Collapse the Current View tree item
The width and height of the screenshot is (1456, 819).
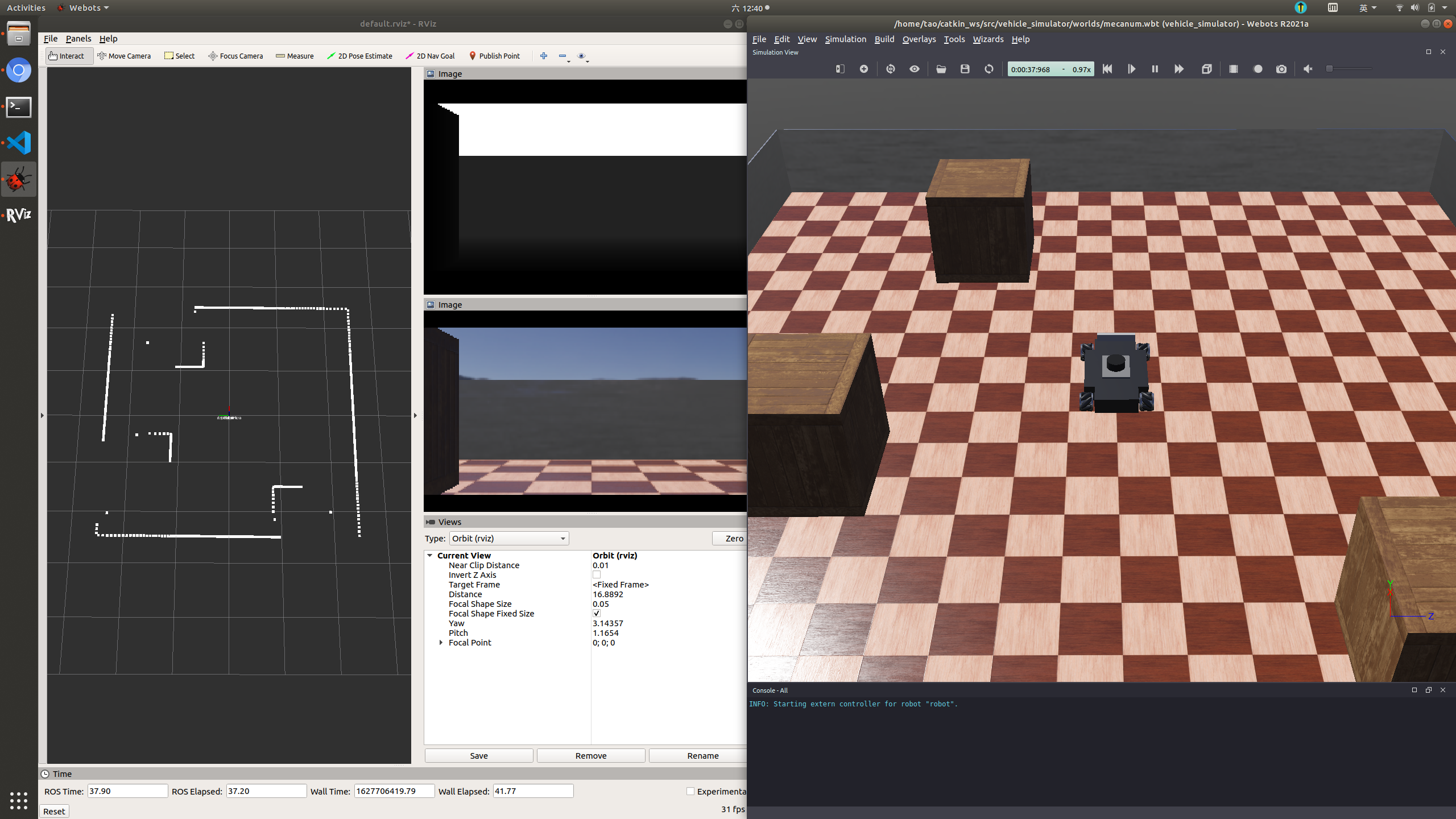[x=430, y=556]
